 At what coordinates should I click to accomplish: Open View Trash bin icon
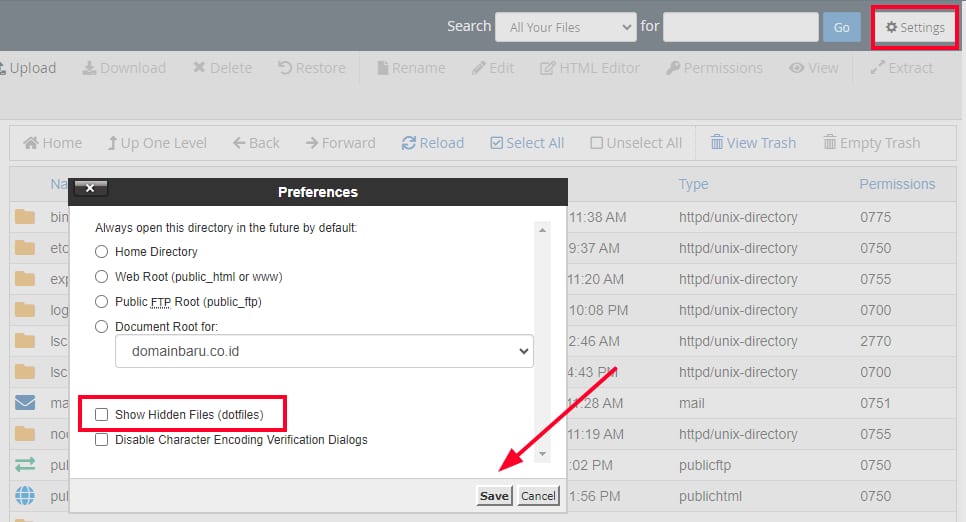[x=717, y=143]
